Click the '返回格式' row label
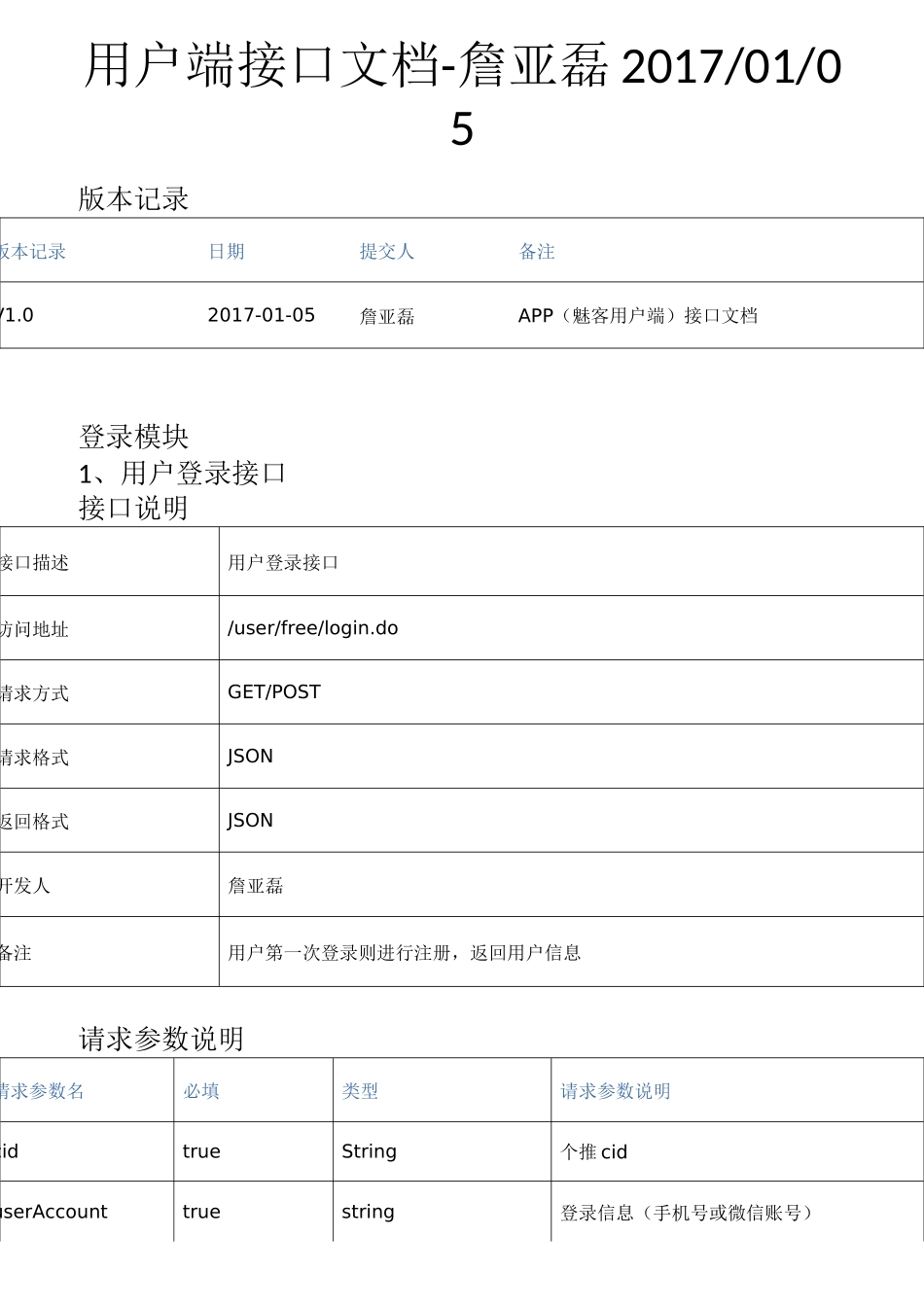 pyautogui.click(x=34, y=822)
